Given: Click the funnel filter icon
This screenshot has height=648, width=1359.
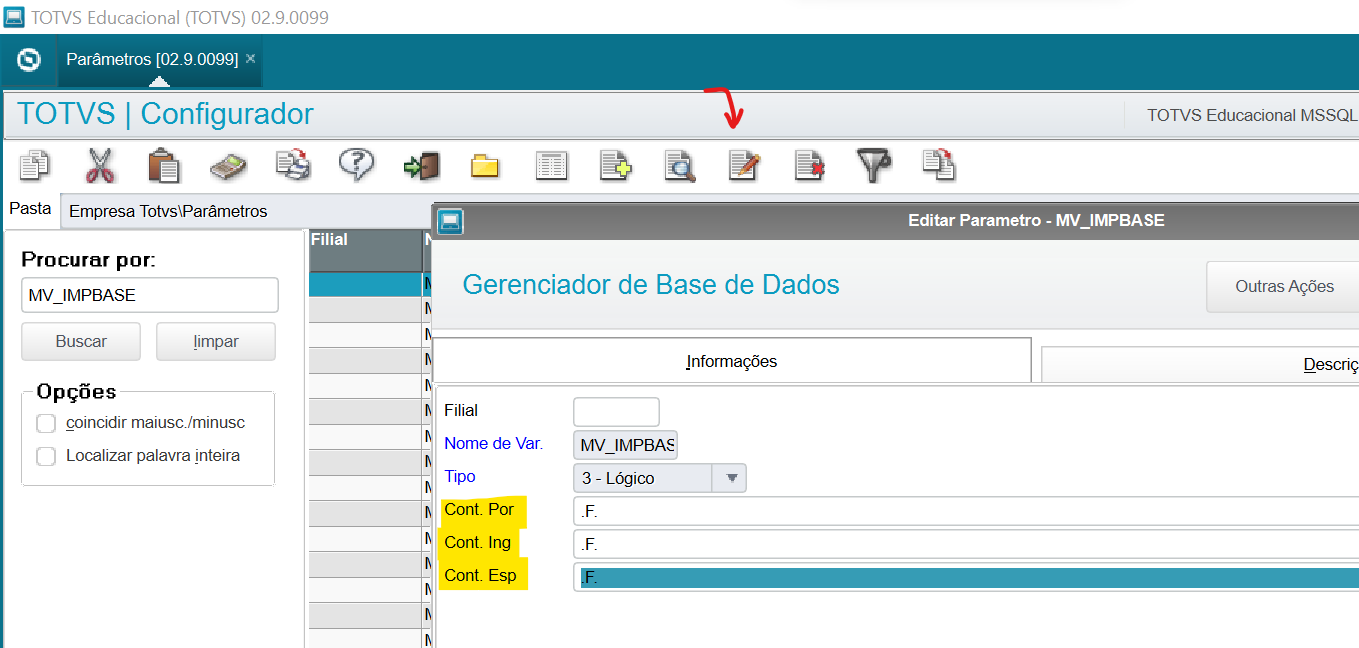Looking at the screenshot, I should (874, 165).
